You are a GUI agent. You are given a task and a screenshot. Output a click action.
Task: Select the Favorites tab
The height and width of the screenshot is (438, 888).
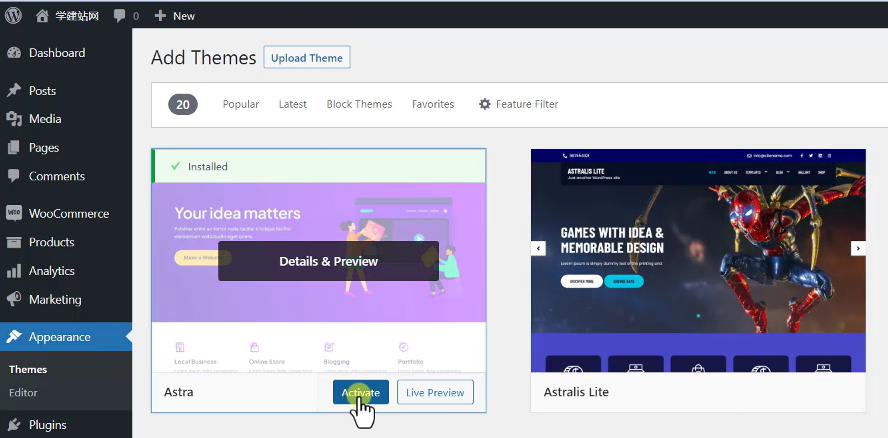433,104
